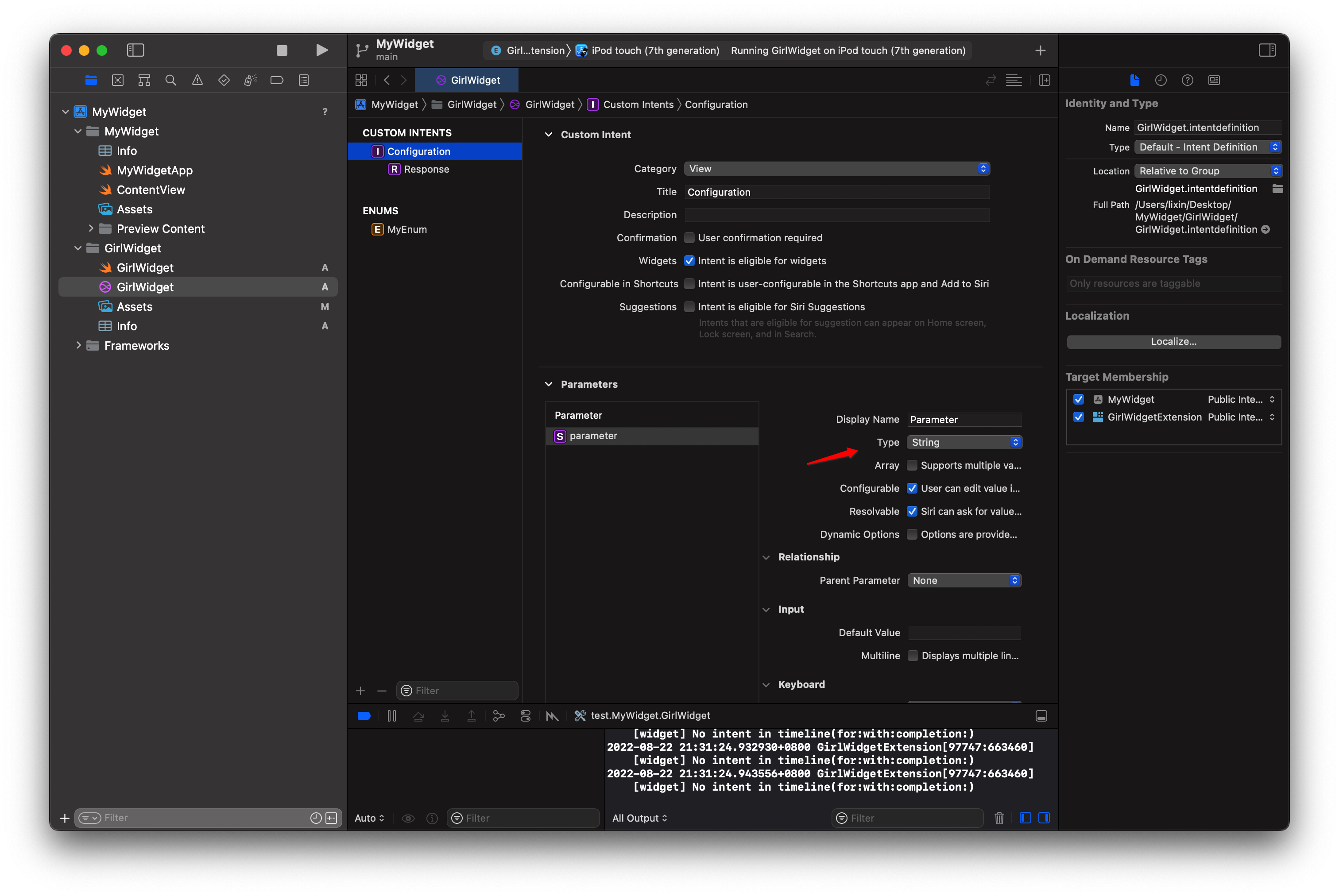Open the Find navigator magnifier icon
1339x896 pixels.
pyautogui.click(x=170, y=80)
